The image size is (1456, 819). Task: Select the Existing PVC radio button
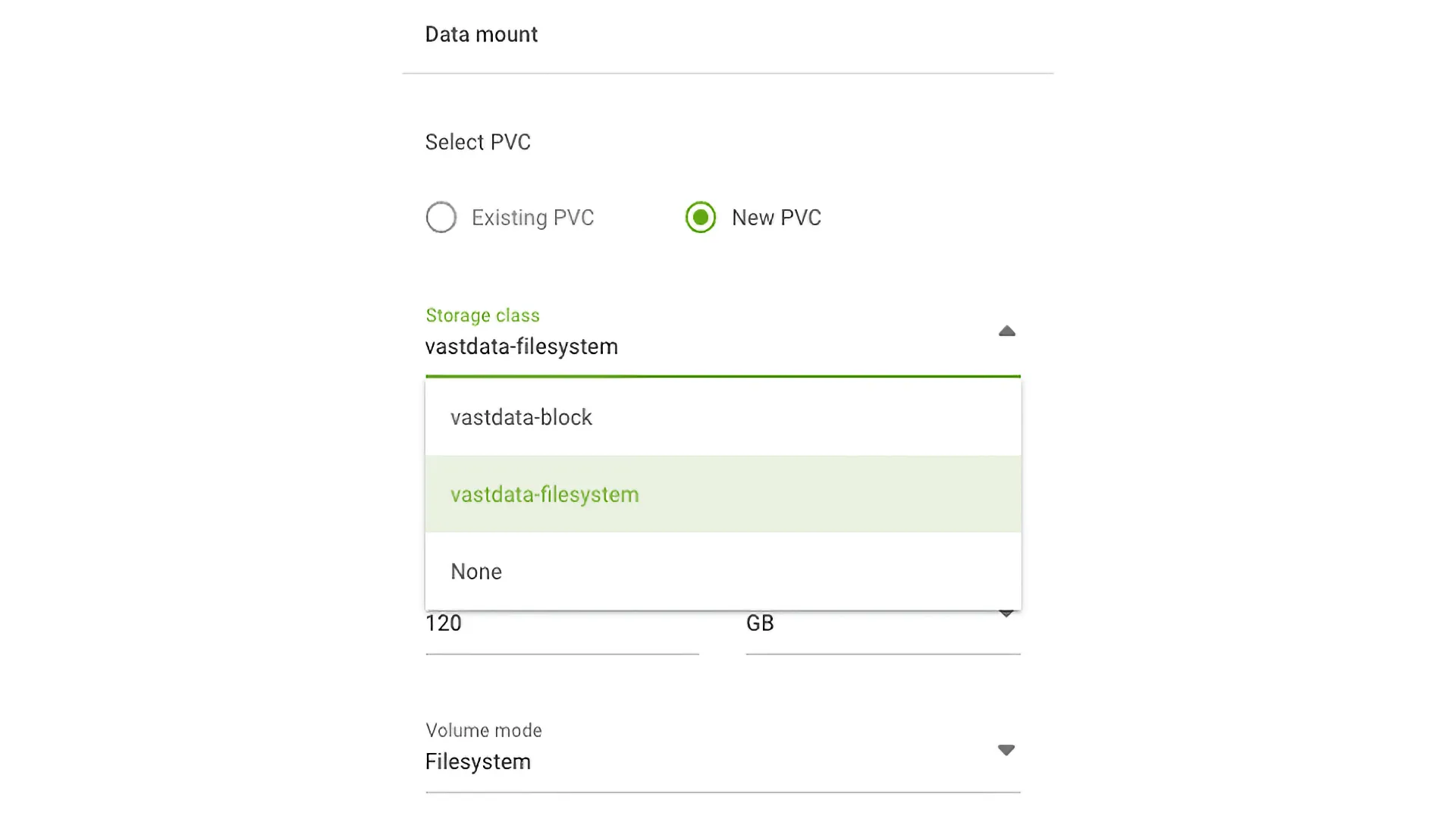[x=441, y=218]
